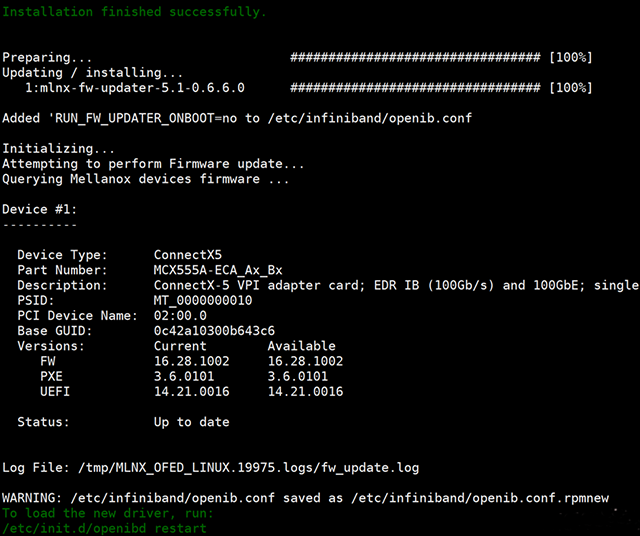Select the 'Device #1:' heading

40,209
